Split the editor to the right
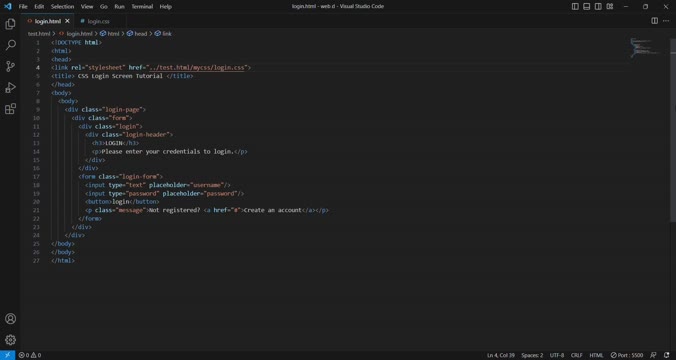 point(654,21)
